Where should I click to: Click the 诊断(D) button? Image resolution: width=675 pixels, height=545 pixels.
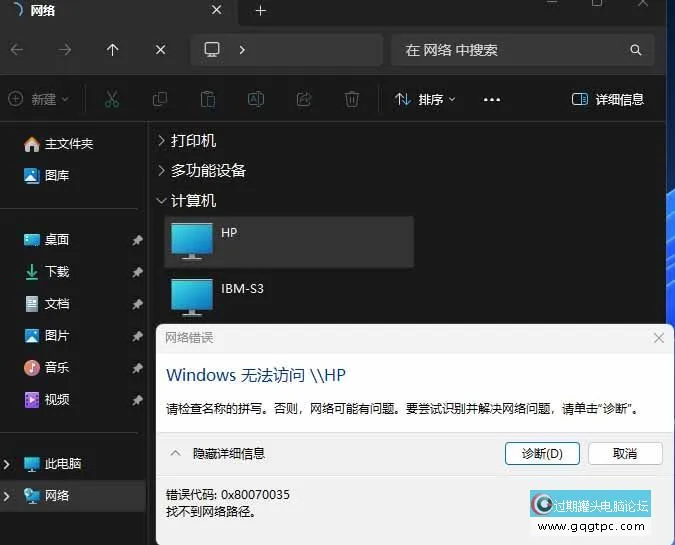click(542, 453)
